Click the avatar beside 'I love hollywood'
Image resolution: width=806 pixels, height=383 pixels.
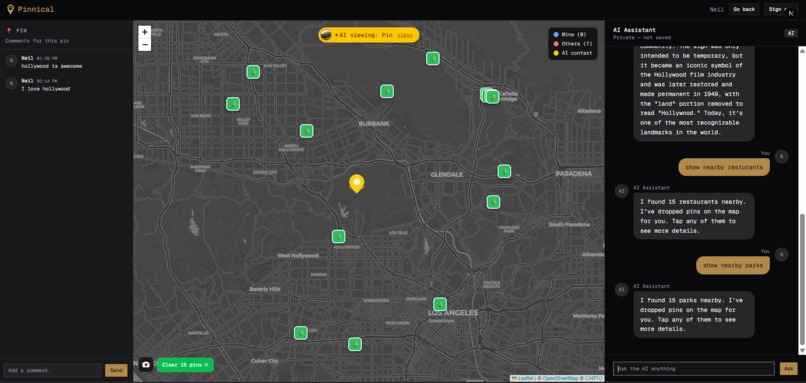click(11, 83)
